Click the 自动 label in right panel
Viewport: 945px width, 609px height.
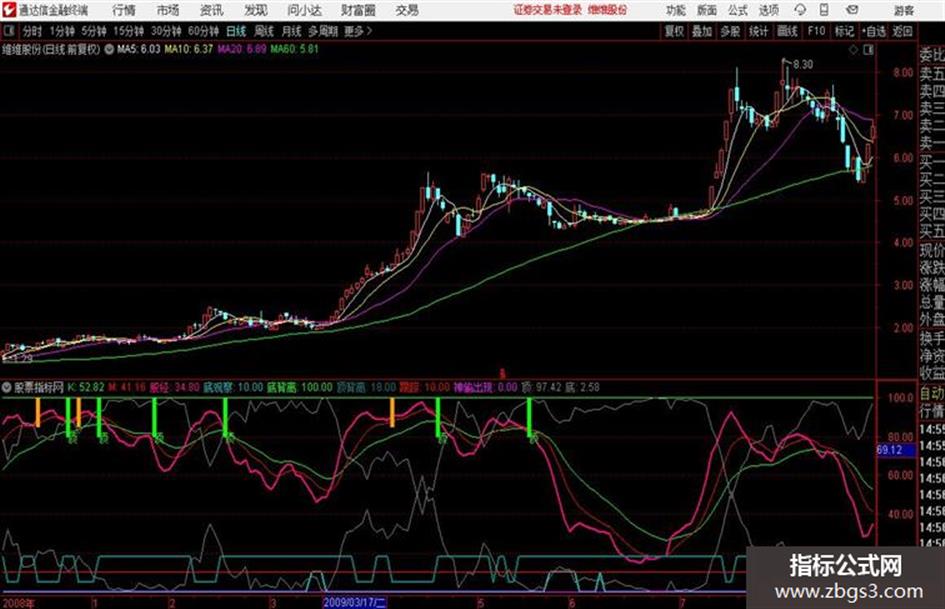[932, 394]
